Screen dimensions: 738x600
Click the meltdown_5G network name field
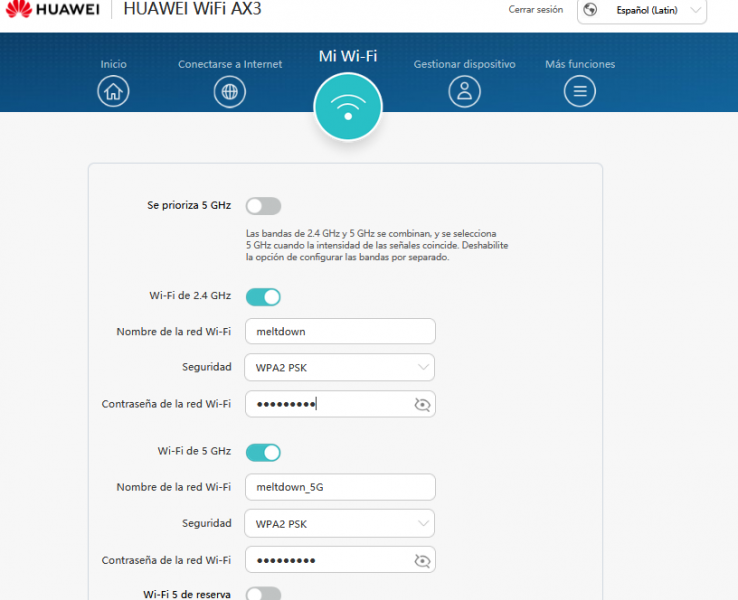point(339,487)
